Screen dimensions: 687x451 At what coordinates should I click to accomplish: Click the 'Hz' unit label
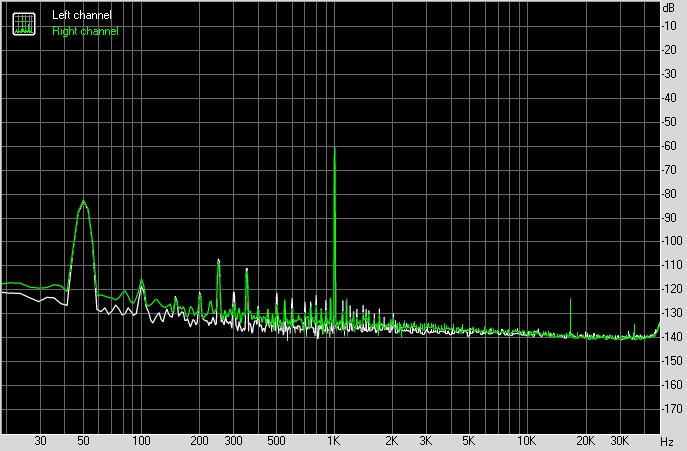[x=667, y=441]
